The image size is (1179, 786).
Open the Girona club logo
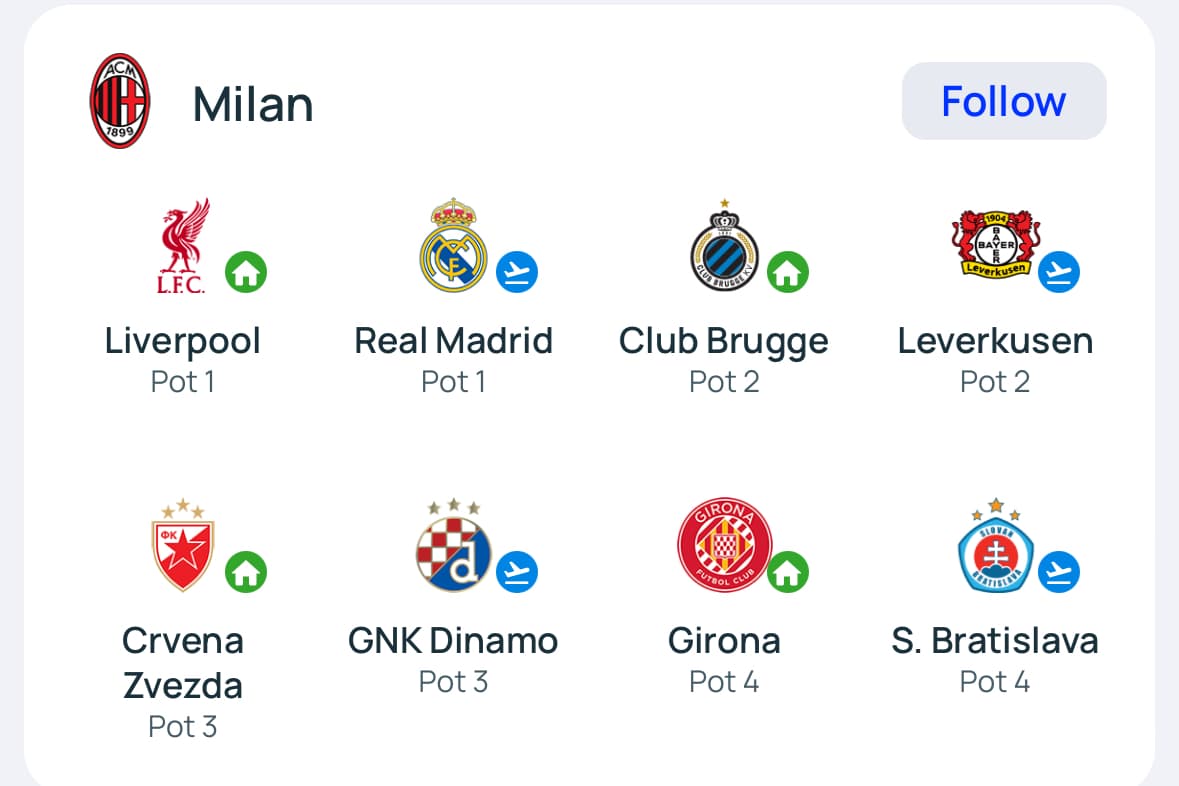tap(724, 545)
